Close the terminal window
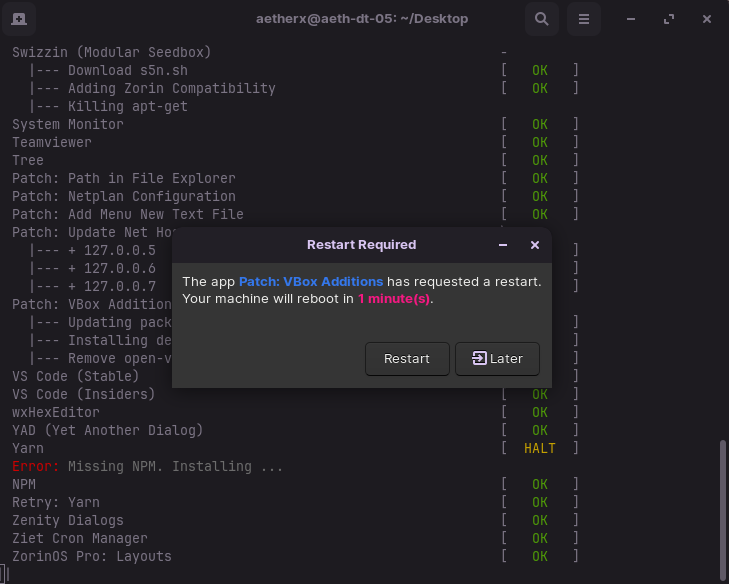 click(x=707, y=19)
